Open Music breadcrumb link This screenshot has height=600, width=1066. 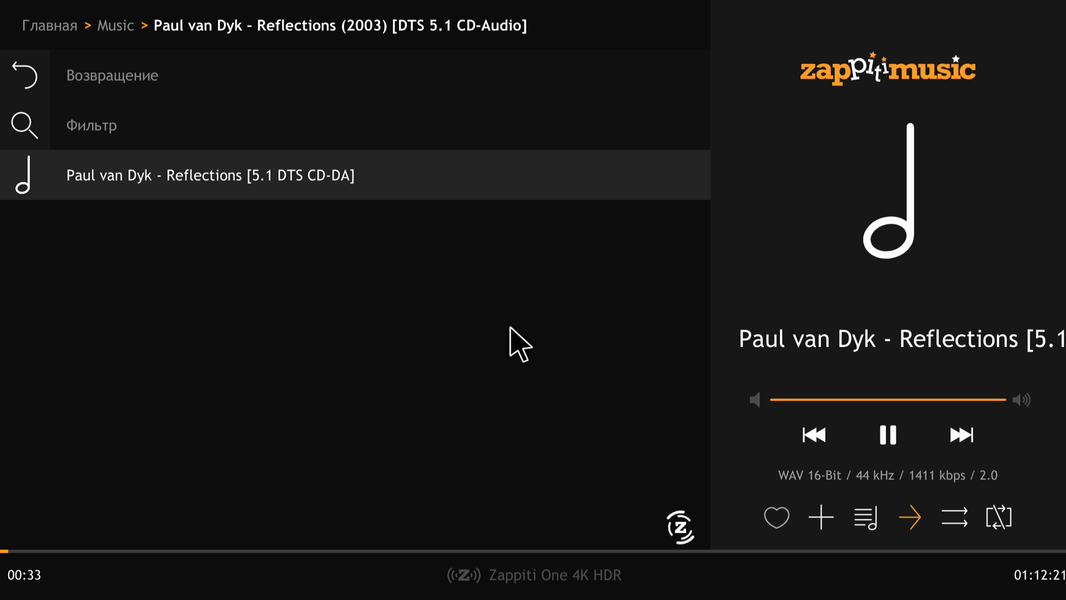click(115, 25)
